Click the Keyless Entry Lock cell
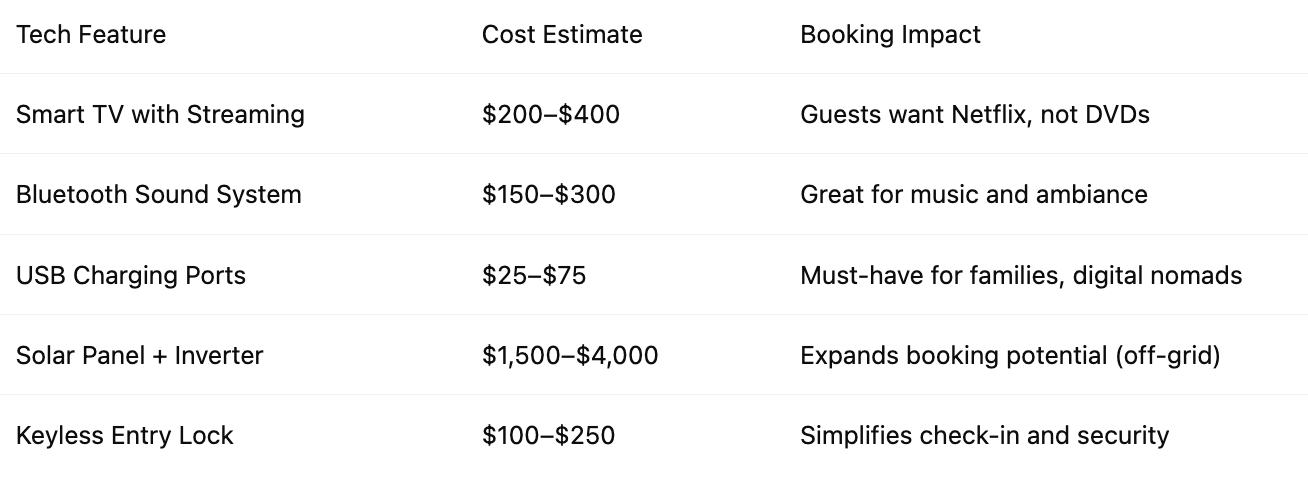The width and height of the screenshot is (1308, 482). tap(125, 435)
